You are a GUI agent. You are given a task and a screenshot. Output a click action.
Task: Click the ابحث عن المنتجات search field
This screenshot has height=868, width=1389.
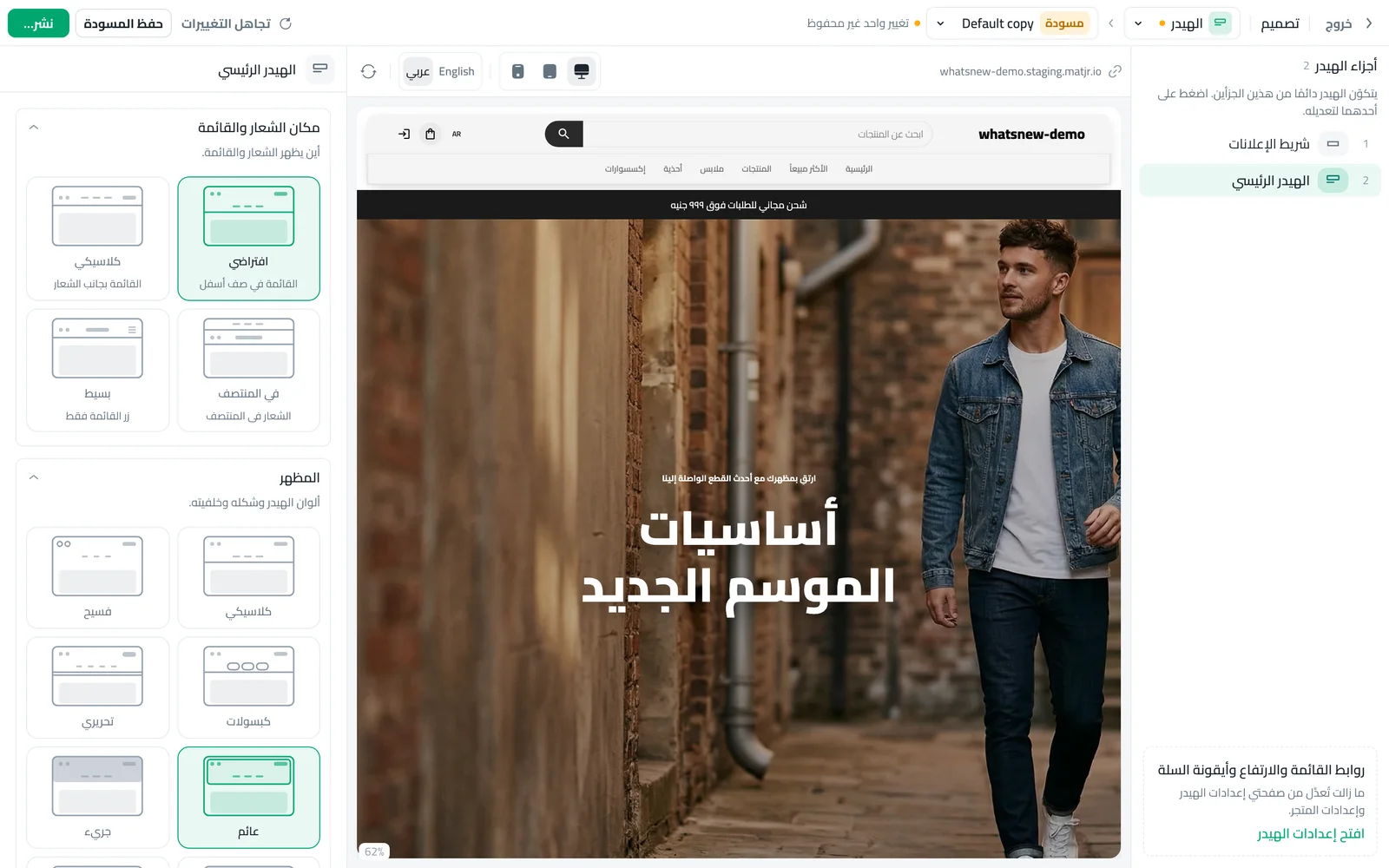(x=757, y=134)
